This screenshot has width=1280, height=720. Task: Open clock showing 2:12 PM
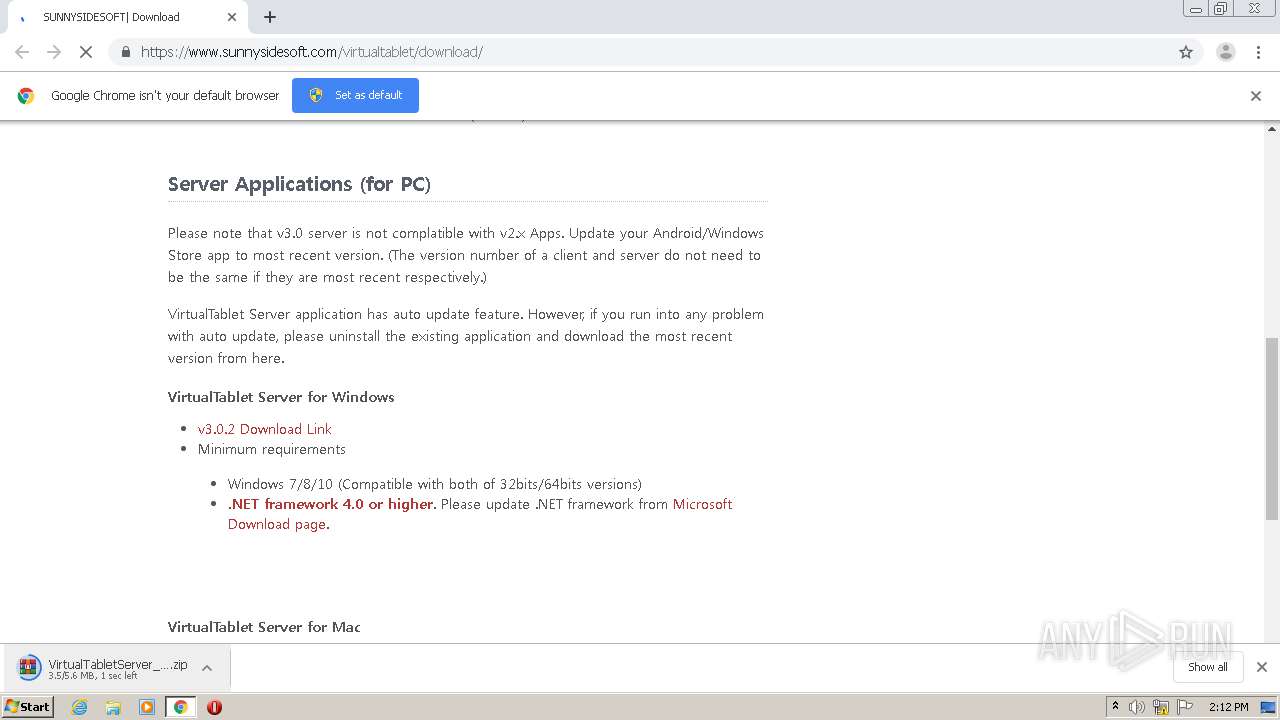1228,707
